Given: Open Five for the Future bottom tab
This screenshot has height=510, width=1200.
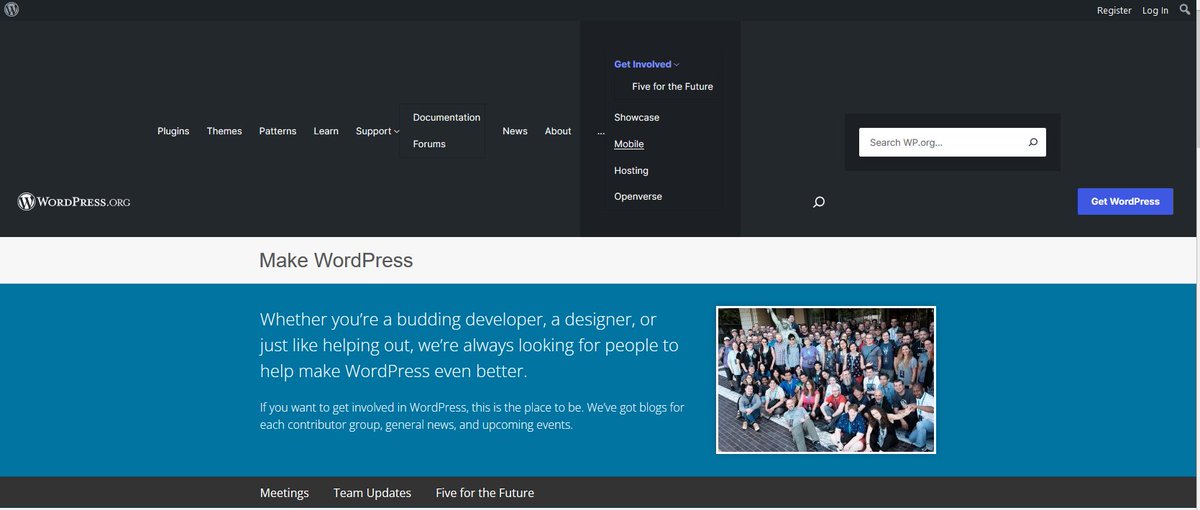Looking at the screenshot, I should (x=485, y=493).
